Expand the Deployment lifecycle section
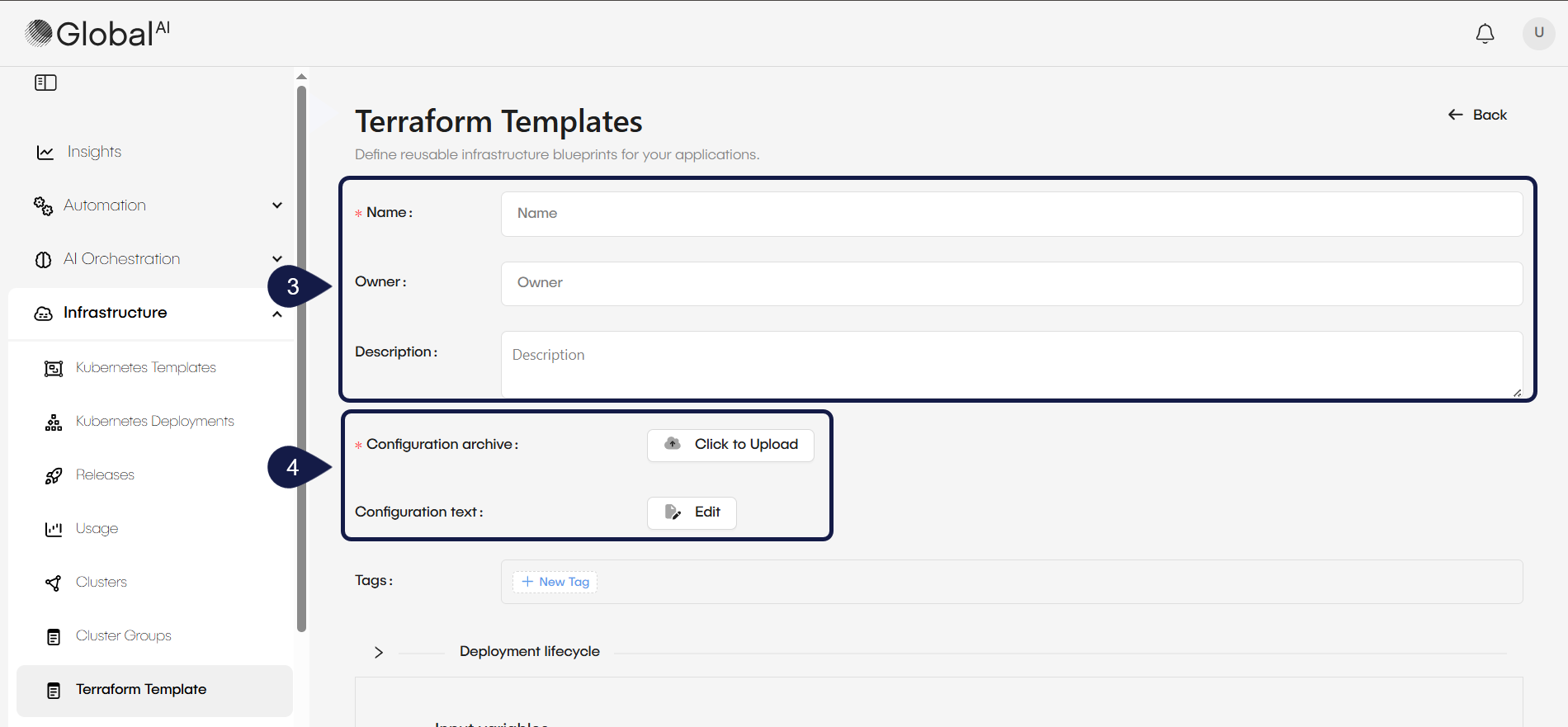The image size is (1568, 727). click(379, 652)
